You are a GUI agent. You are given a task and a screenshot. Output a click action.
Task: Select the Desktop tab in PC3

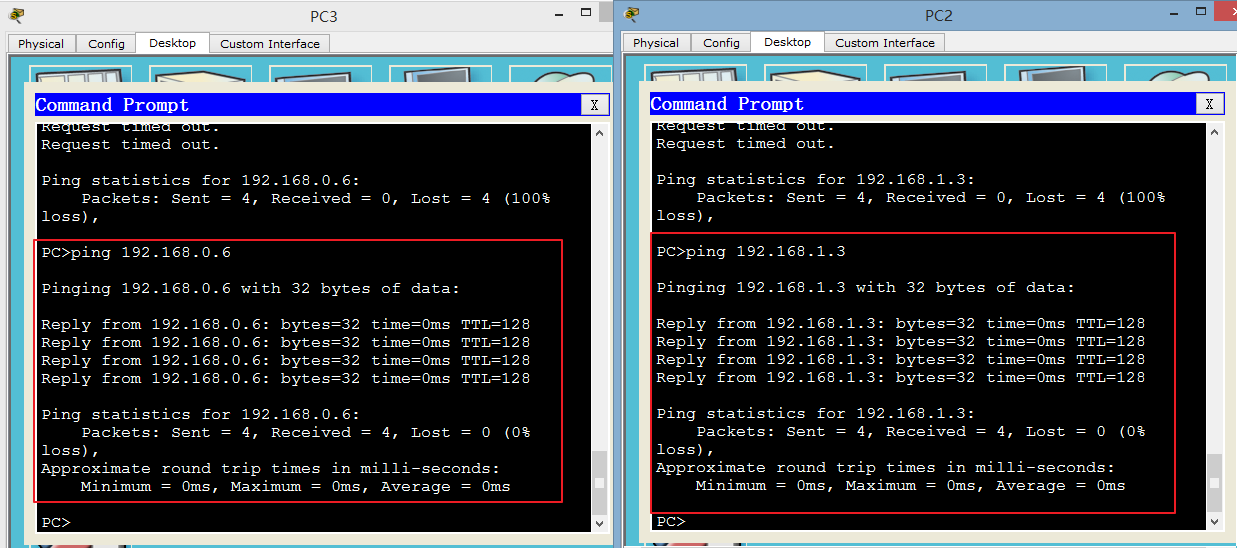[x=172, y=43]
